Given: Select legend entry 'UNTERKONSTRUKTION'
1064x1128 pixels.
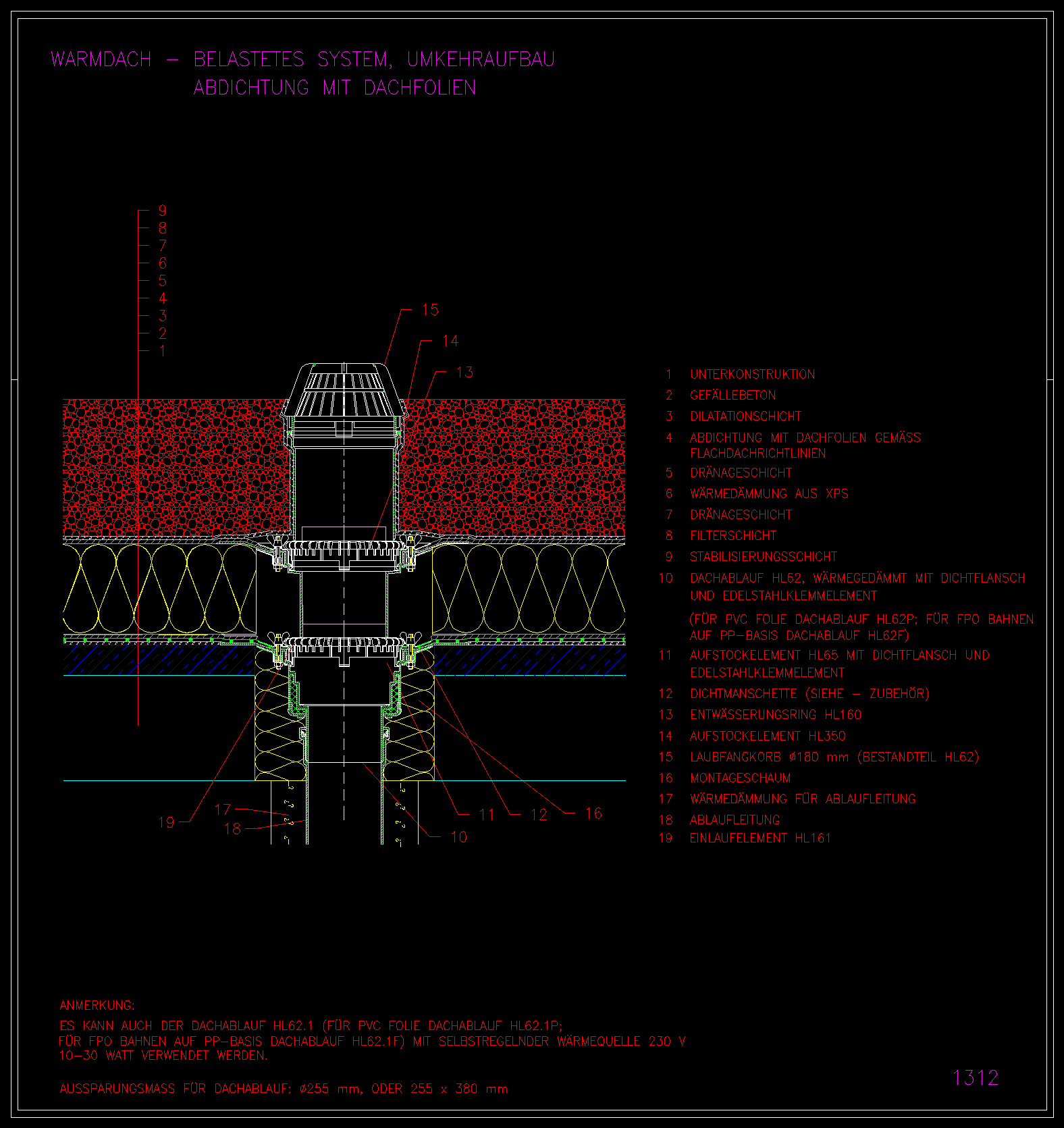Looking at the screenshot, I should tap(752, 374).
